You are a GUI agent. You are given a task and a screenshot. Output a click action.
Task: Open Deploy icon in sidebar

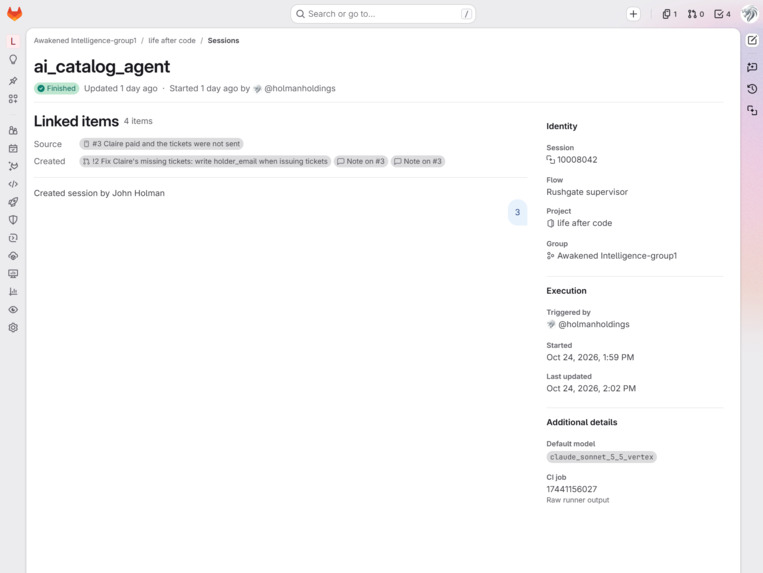(x=13, y=238)
